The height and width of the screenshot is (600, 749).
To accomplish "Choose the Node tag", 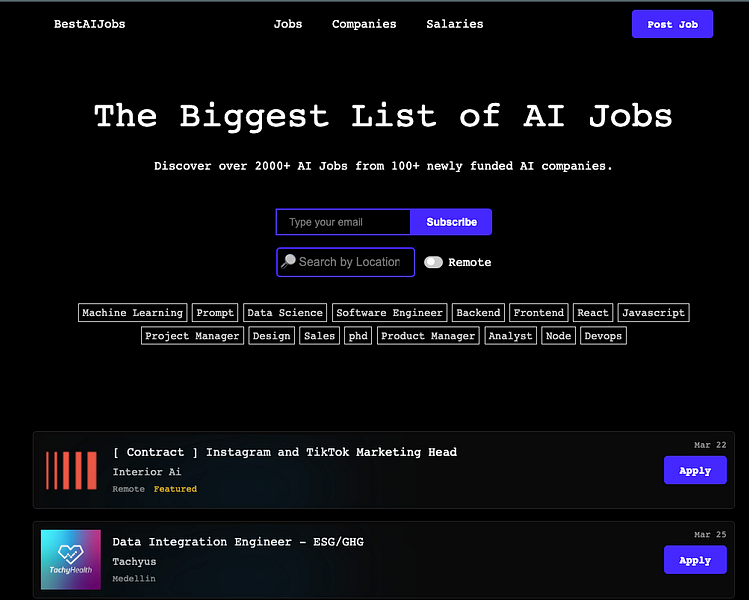I will 558,335.
